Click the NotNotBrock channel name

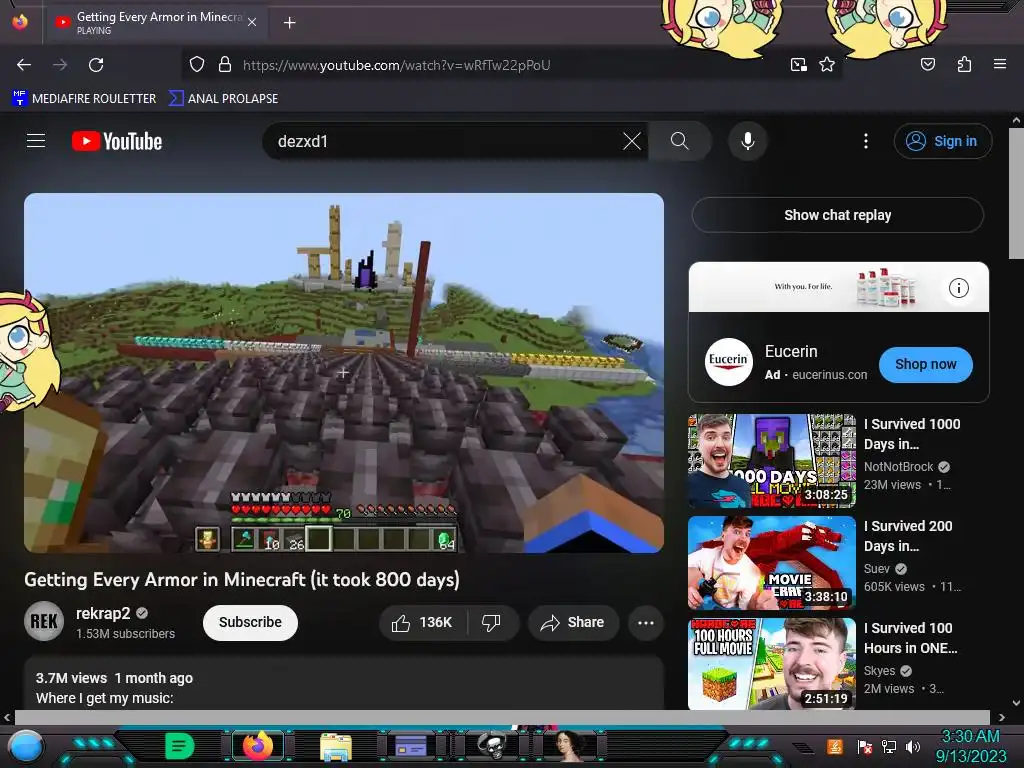coord(899,466)
